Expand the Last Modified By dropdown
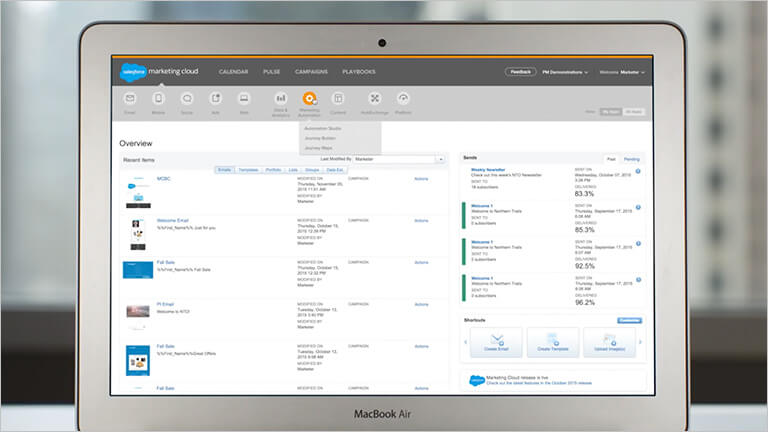Viewport: 768px width, 432px height. point(441,159)
